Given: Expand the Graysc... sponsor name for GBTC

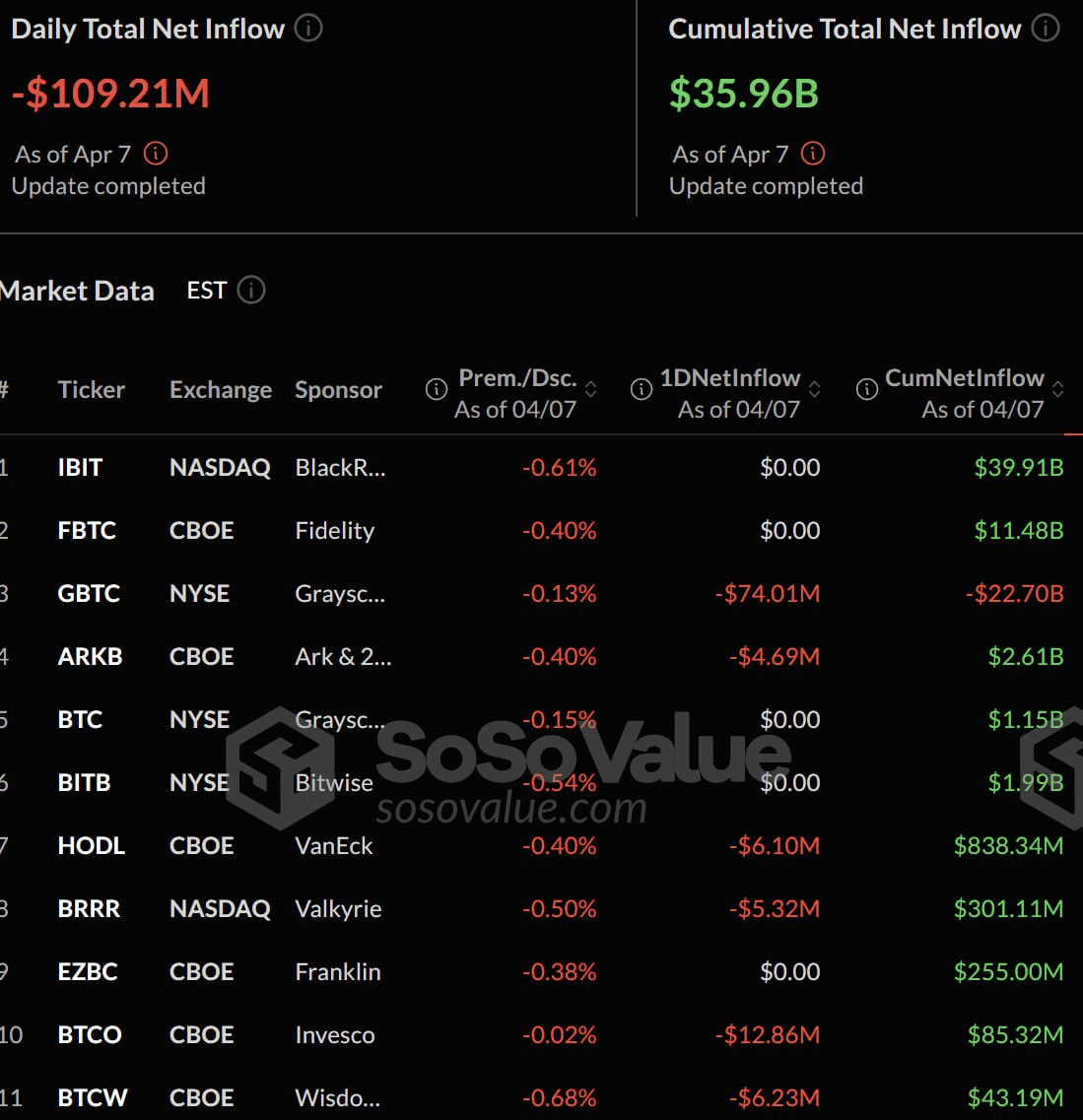Looking at the screenshot, I should pyautogui.click(x=340, y=593).
